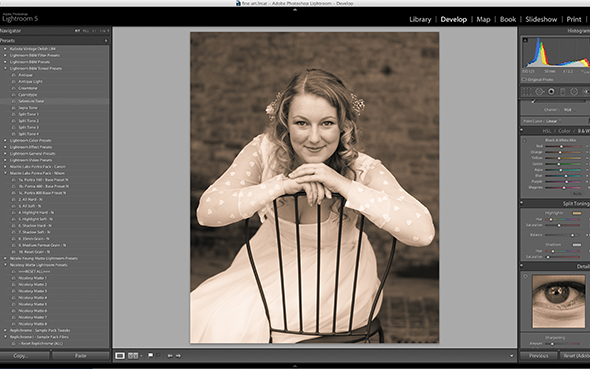Apply the Selenium Tone preset
Viewport: 590px width, 369px height.
tap(31, 101)
